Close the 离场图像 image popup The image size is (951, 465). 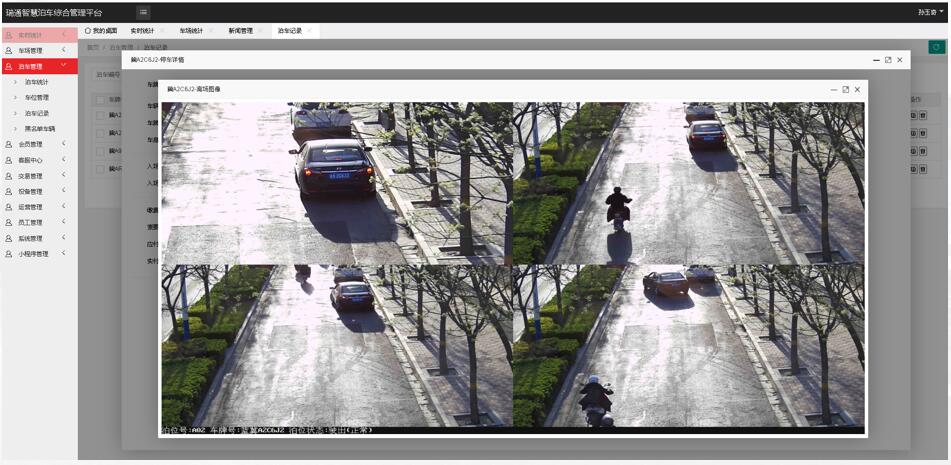pyautogui.click(x=857, y=89)
